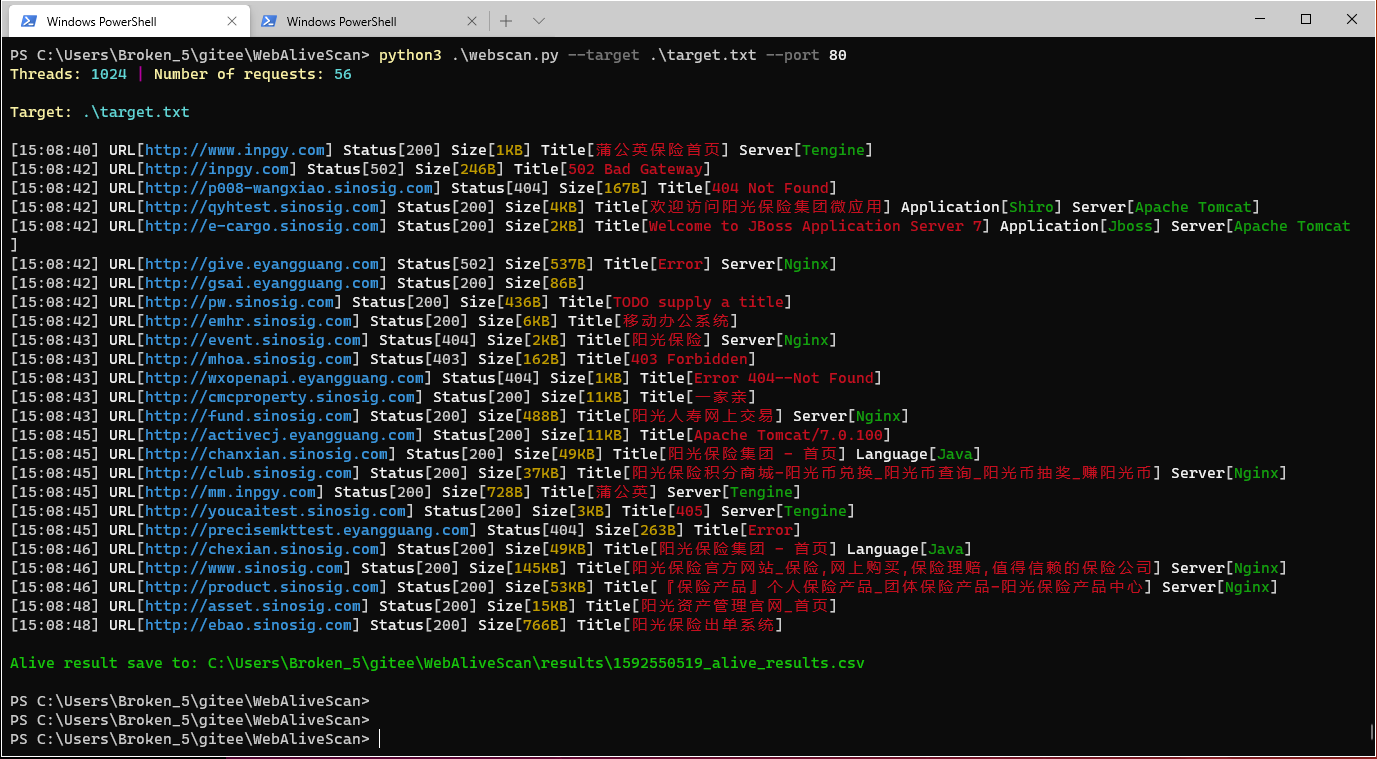Click PowerShell icon on second tab
Viewport: 1377px width, 759px height.
269,21
